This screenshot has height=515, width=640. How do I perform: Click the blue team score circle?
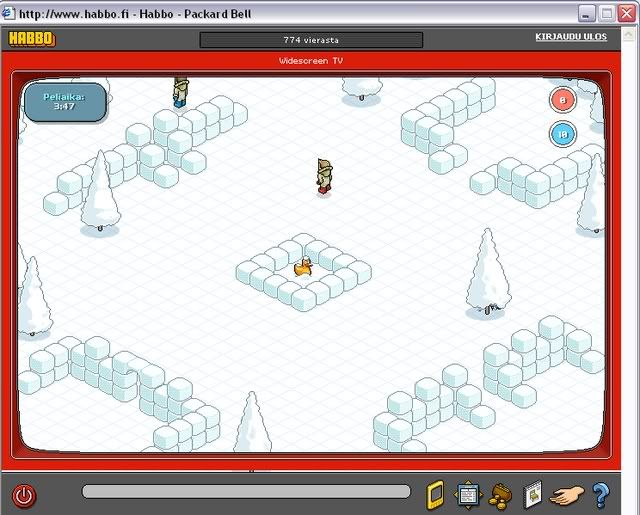(562, 135)
